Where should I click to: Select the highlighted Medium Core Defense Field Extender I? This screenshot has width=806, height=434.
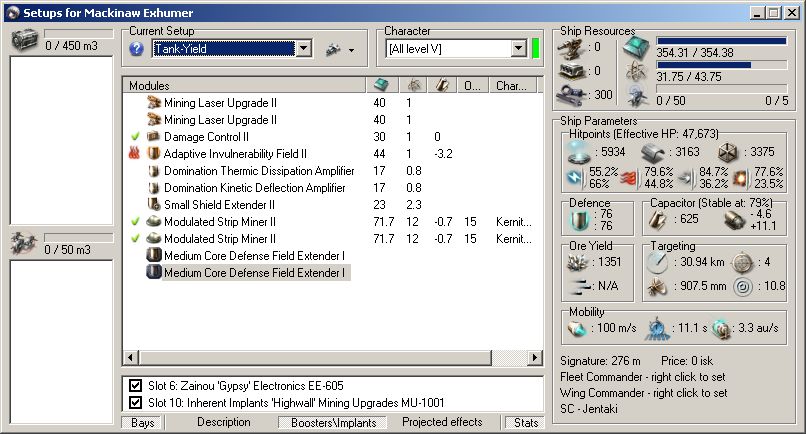pos(333,273)
